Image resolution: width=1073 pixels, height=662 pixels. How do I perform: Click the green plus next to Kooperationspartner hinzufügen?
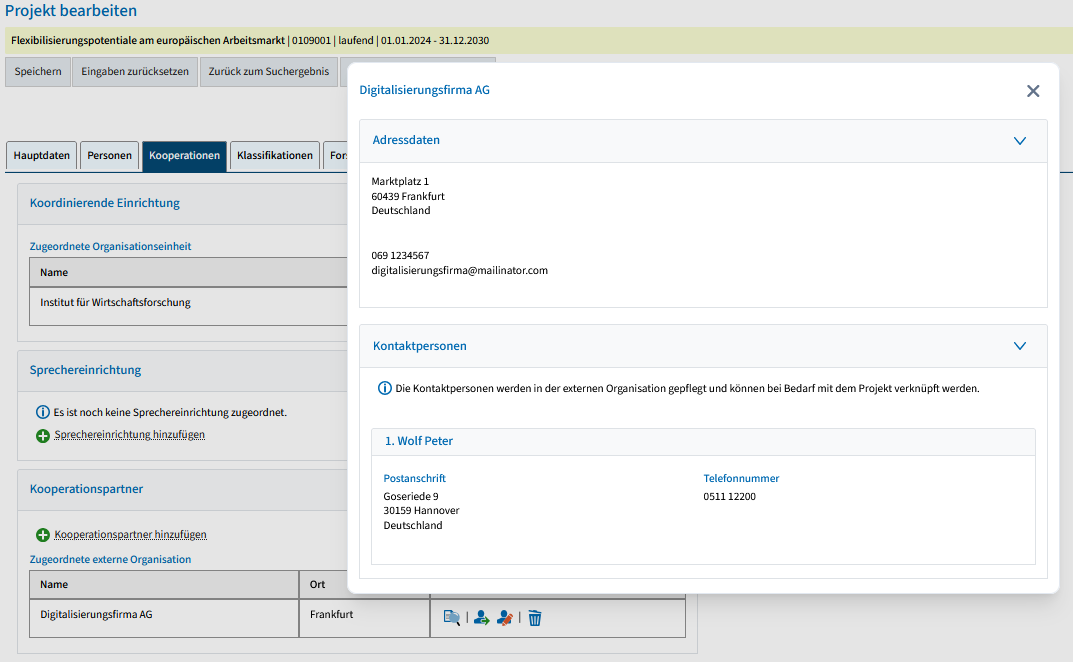point(43,535)
